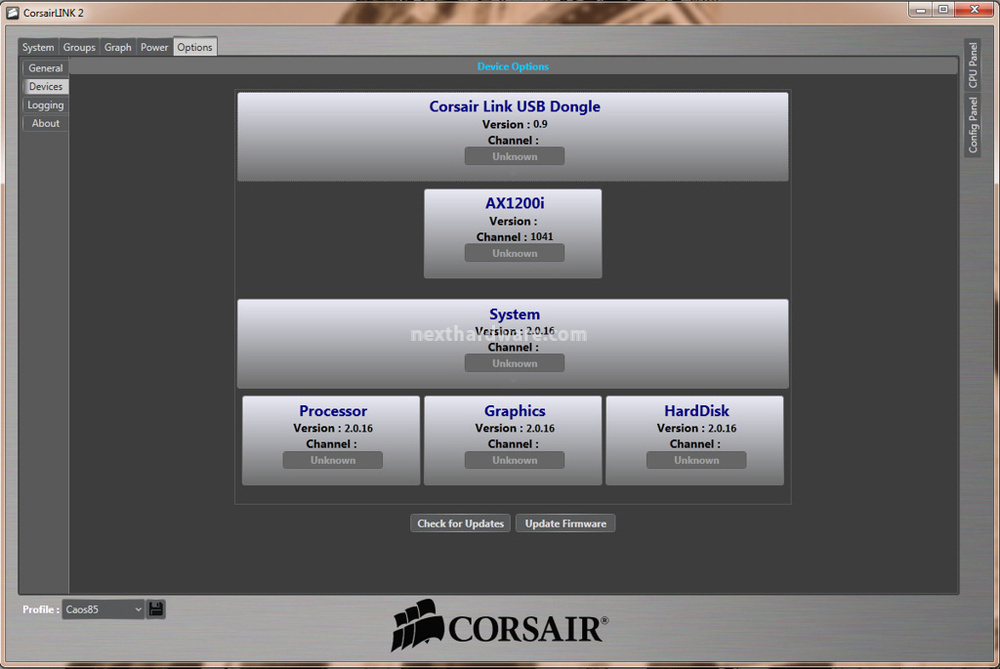This screenshot has width=1000, height=669.
Task: Click the Corsair sails logo
Action: pyautogui.click(x=418, y=625)
